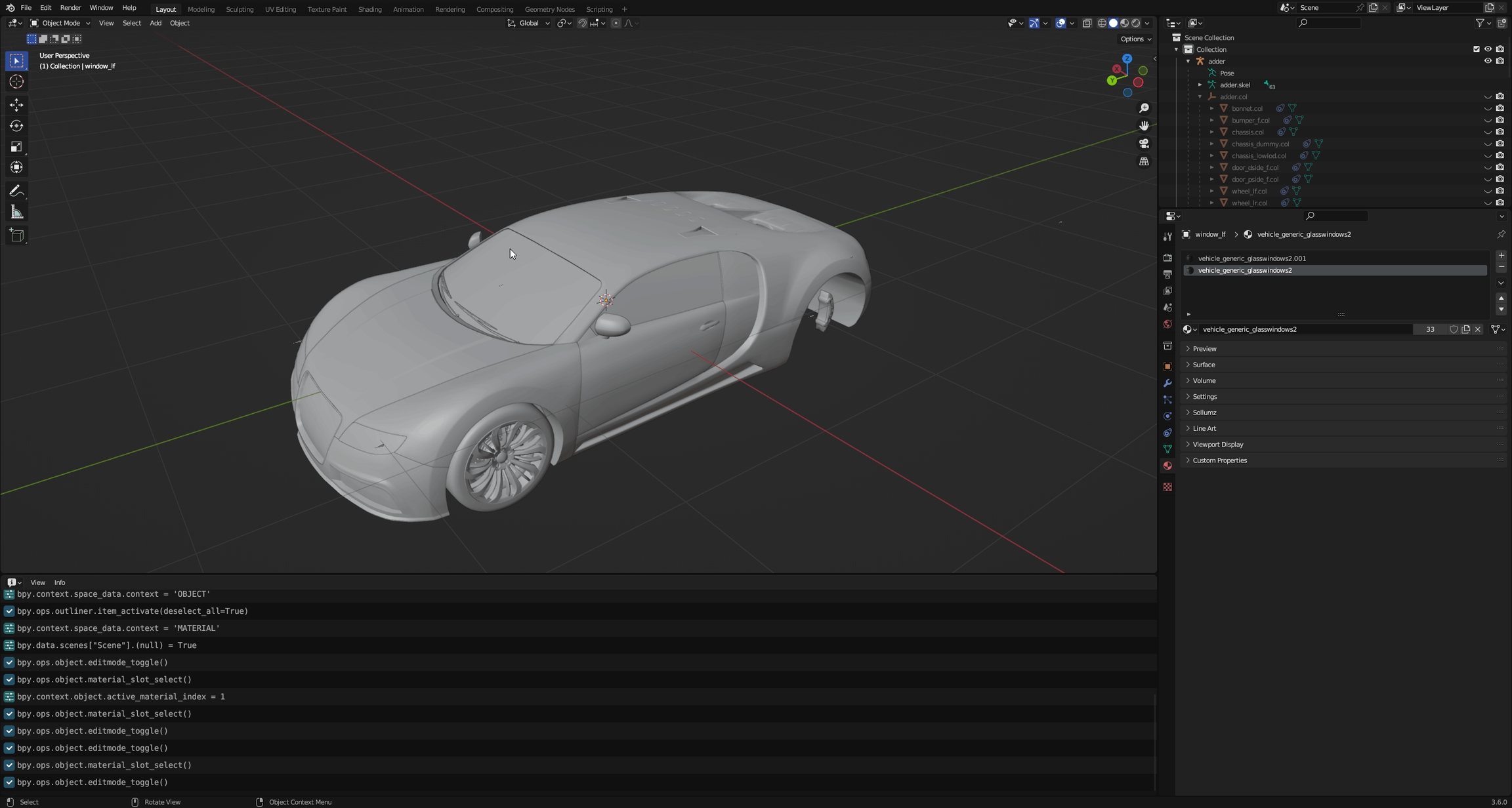This screenshot has height=808, width=1512.
Task: Select the Cursor tool in the toolbar
Action: click(x=16, y=82)
